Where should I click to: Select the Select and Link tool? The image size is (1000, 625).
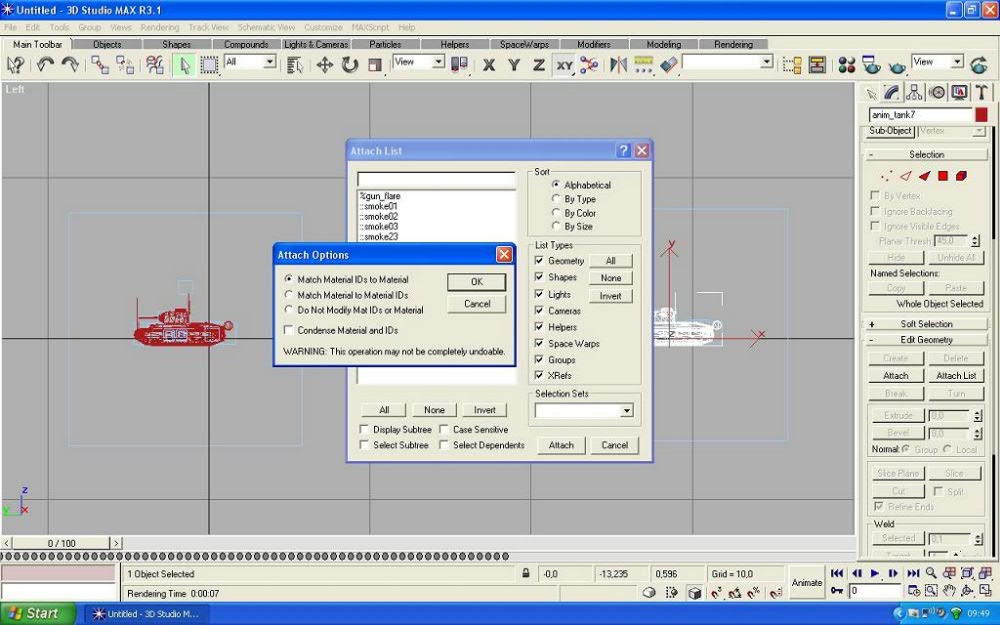click(99, 64)
